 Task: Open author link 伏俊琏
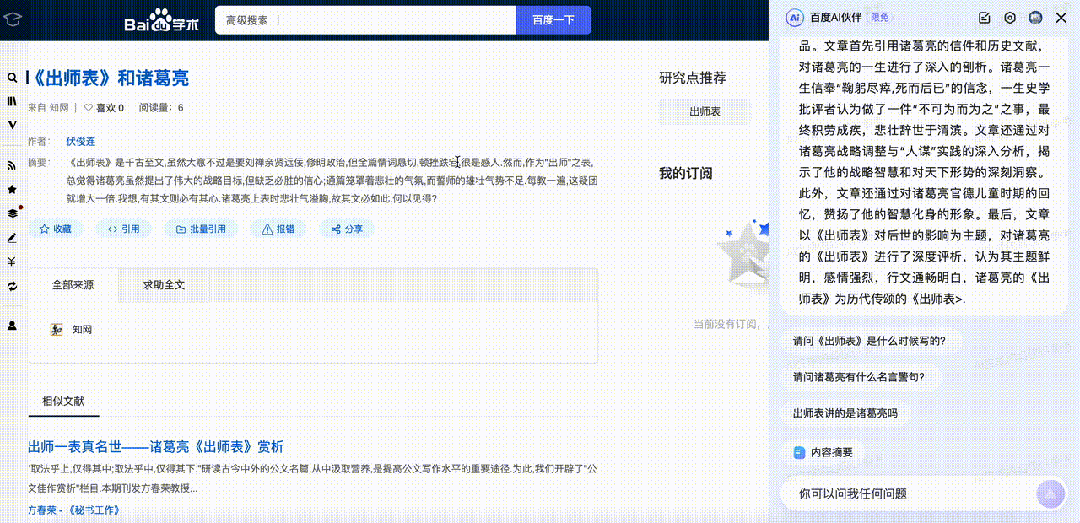click(x=80, y=141)
